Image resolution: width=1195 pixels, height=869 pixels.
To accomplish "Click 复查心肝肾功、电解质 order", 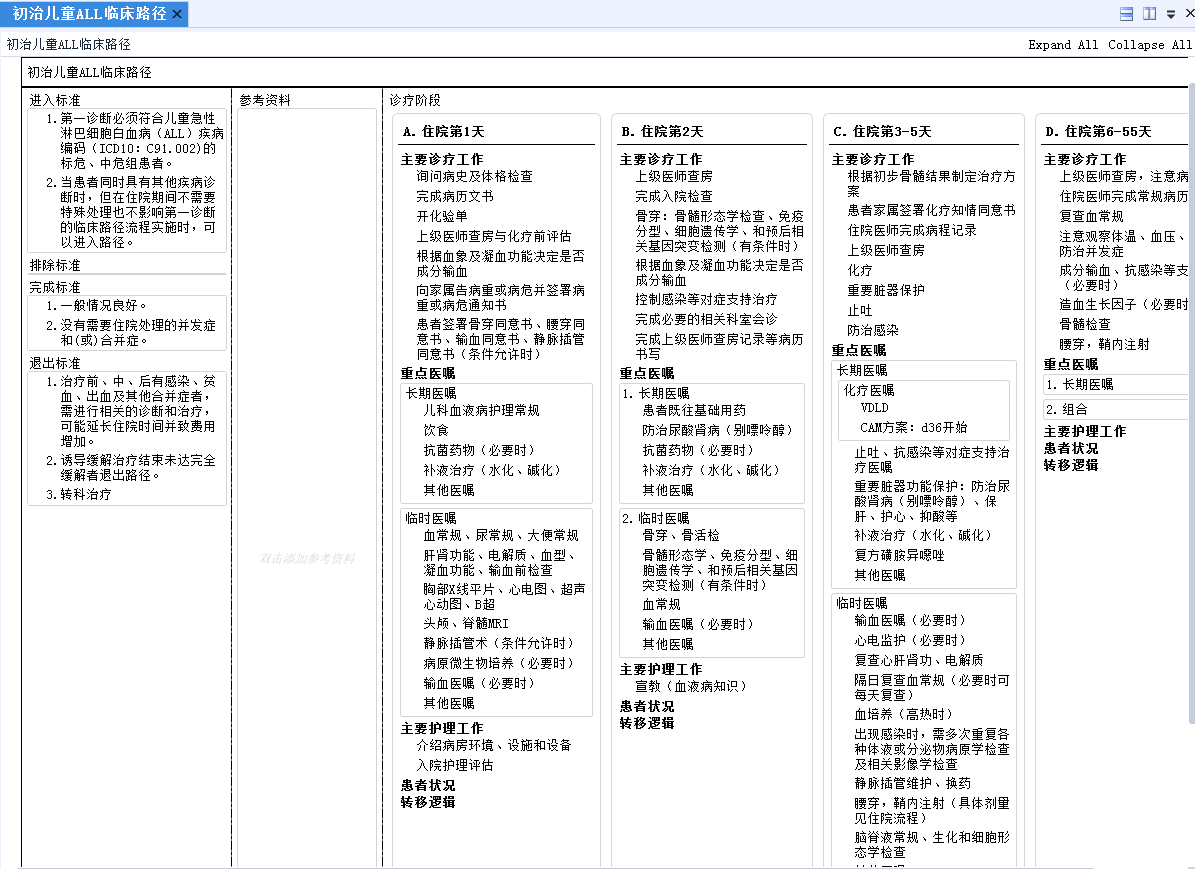I will 919,660.
